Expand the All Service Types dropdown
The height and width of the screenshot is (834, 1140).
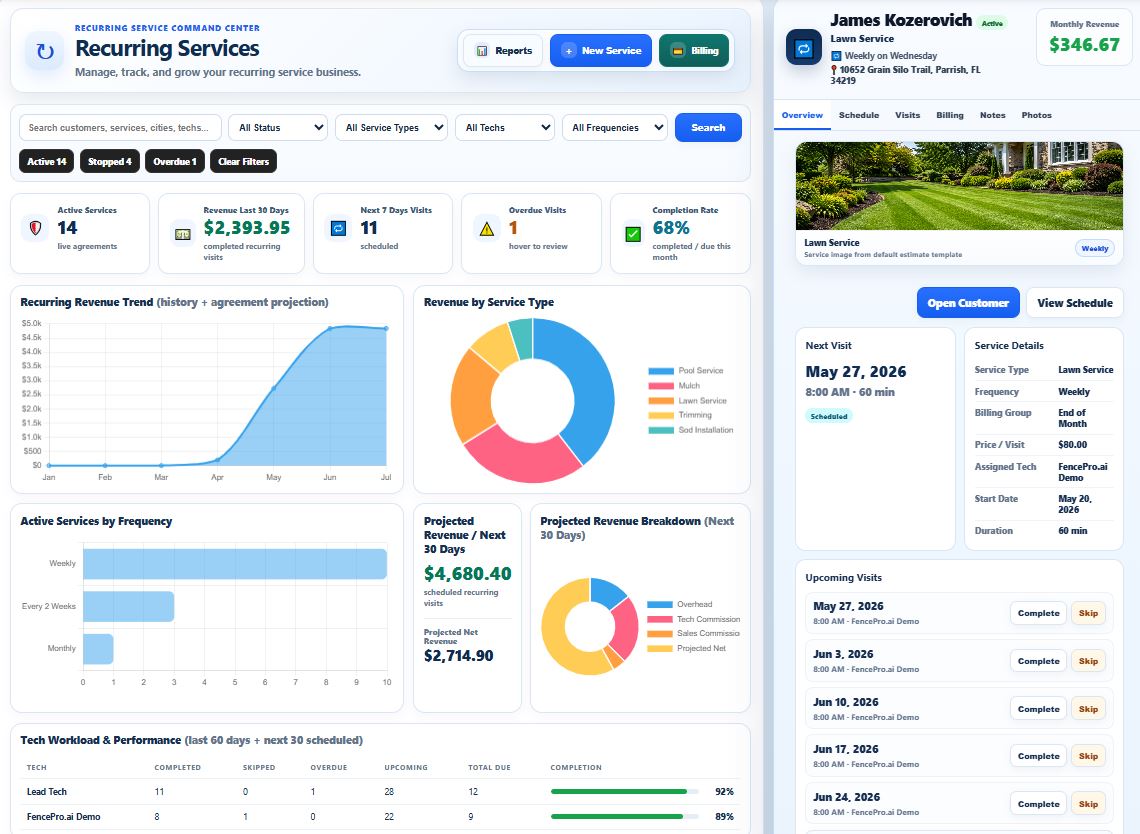(391, 127)
